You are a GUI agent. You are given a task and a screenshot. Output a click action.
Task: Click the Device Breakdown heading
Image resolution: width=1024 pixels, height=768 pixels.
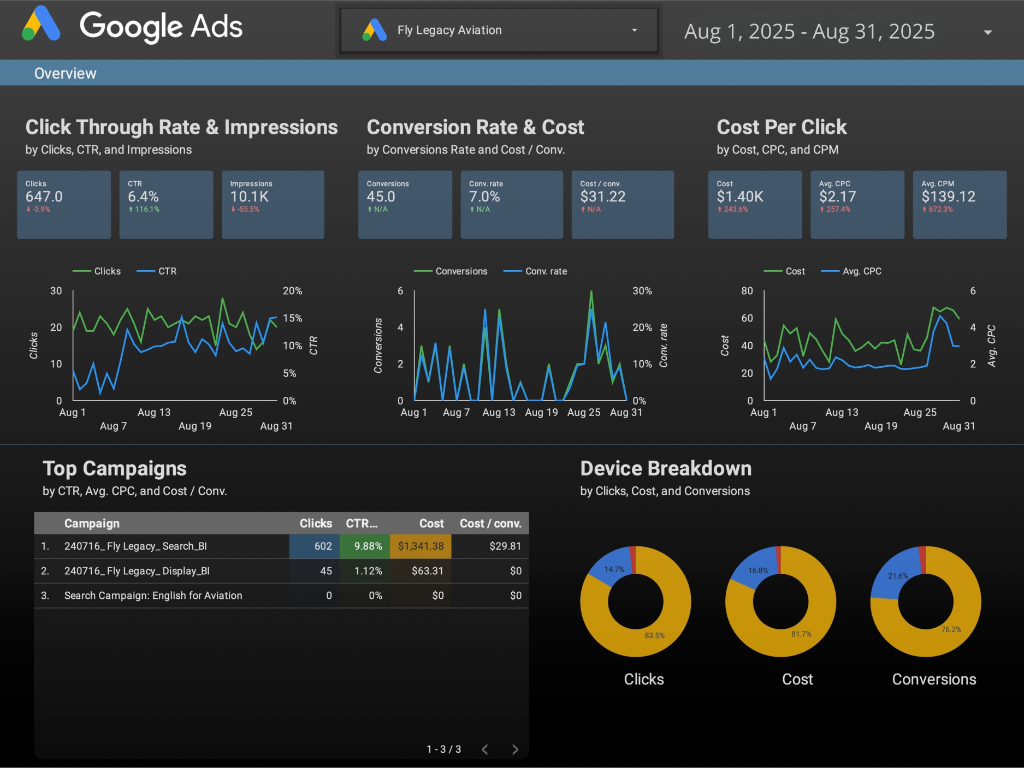tap(665, 468)
